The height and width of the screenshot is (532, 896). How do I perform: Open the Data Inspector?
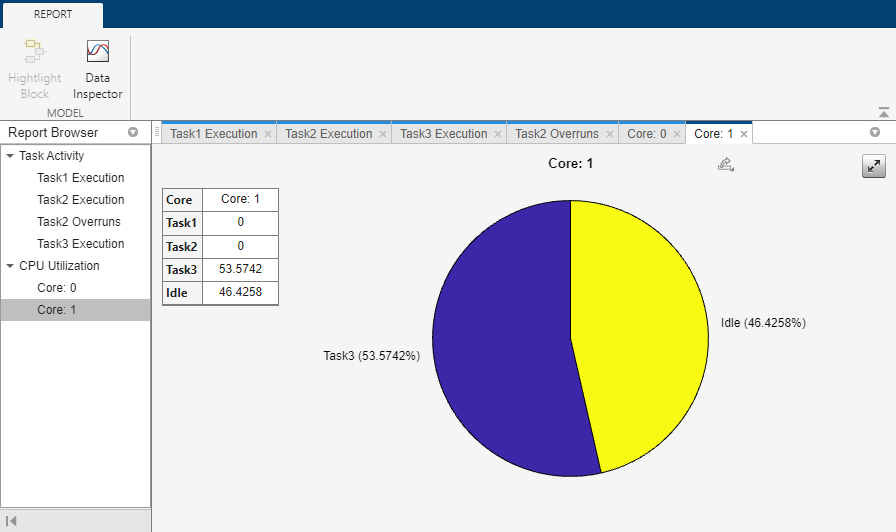click(x=97, y=68)
